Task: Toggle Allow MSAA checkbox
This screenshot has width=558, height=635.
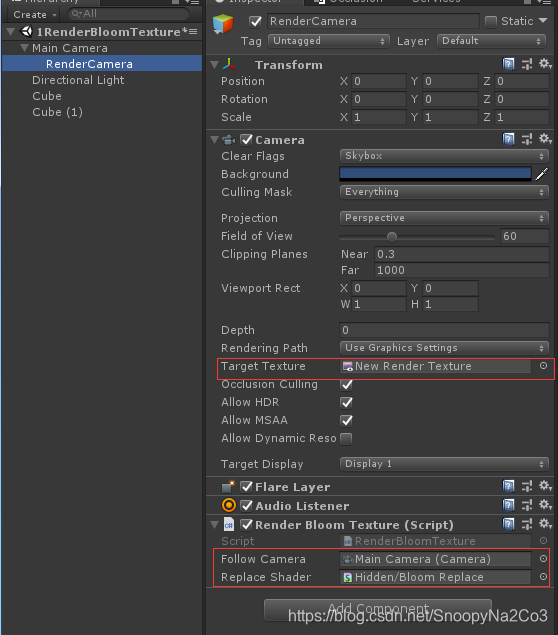Action: [x=347, y=420]
